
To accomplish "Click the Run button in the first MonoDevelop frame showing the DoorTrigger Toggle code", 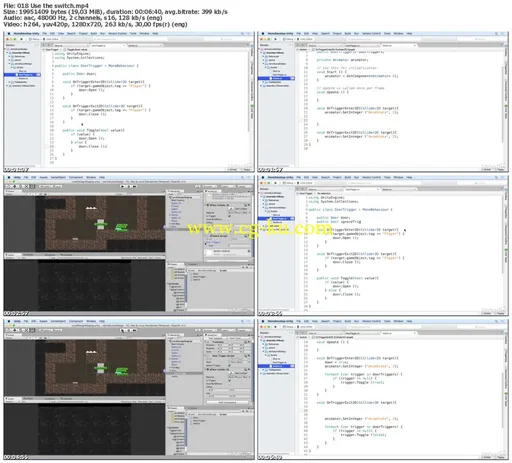I will pyautogui.click(x=21, y=39).
